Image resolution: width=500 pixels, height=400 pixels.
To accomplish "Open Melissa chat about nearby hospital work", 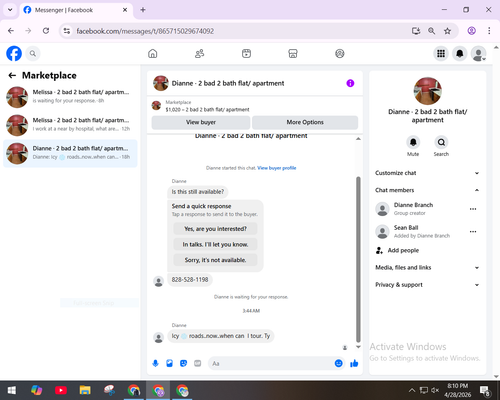I will [x=70, y=125].
